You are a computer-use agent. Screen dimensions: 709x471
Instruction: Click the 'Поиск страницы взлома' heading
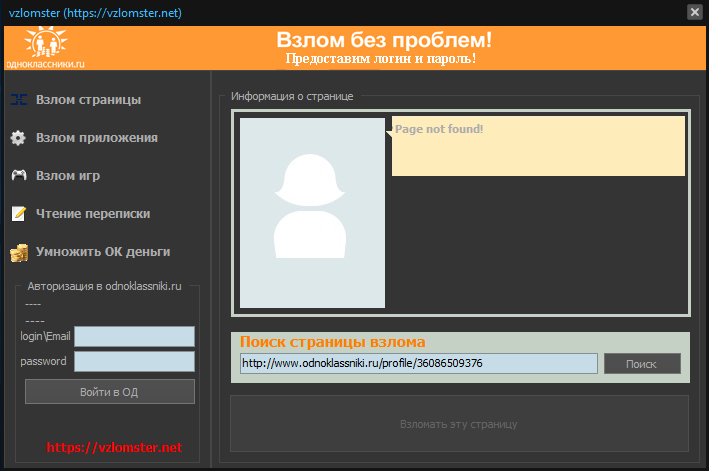(x=332, y=342)
